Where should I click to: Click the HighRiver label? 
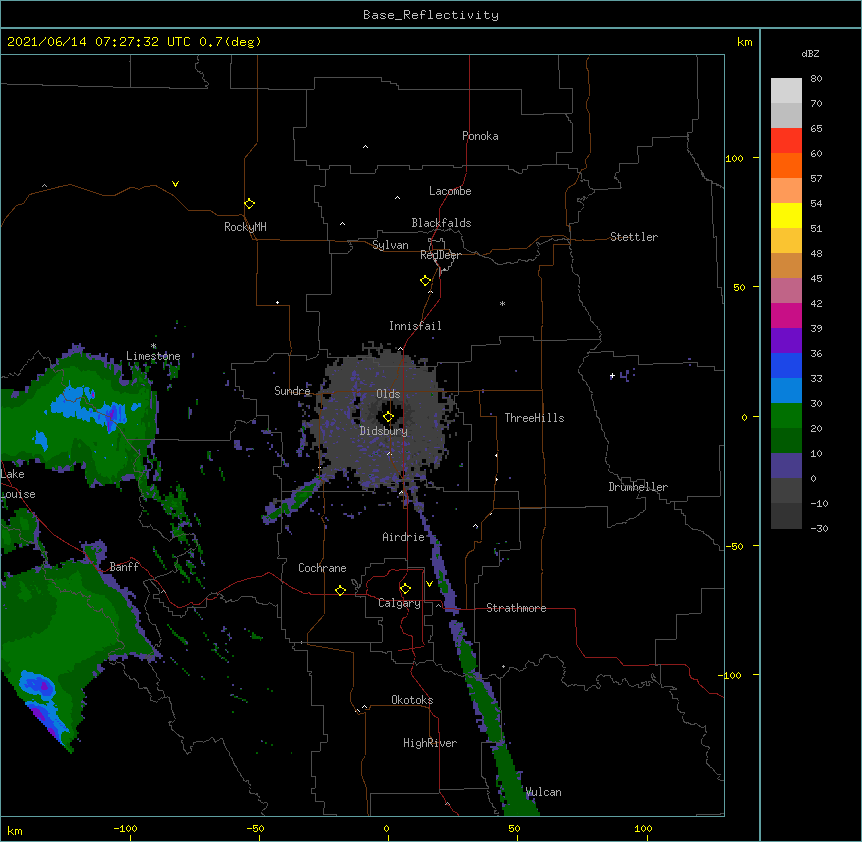pos(430,743)
